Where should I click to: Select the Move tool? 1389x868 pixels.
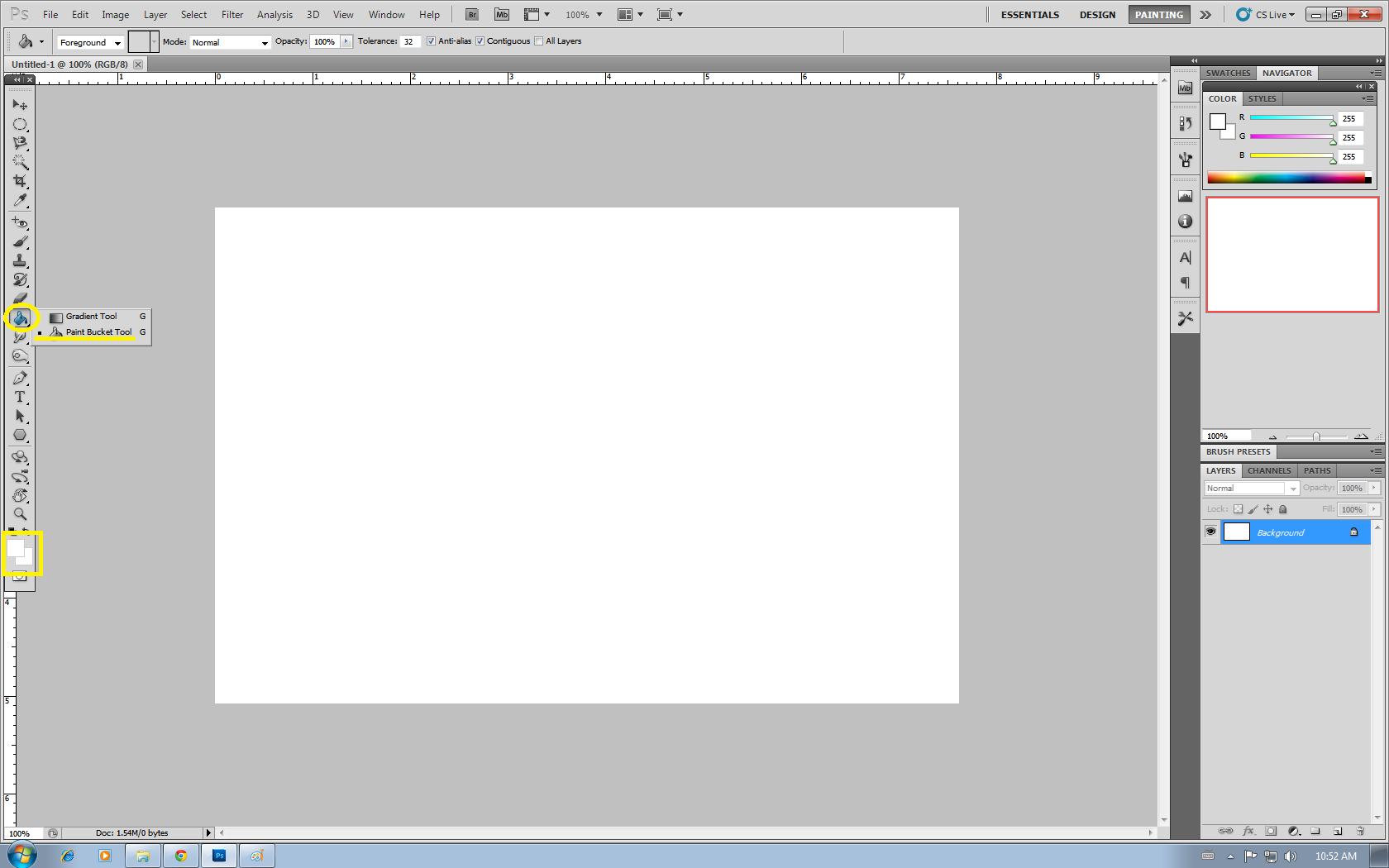point(20,105)
